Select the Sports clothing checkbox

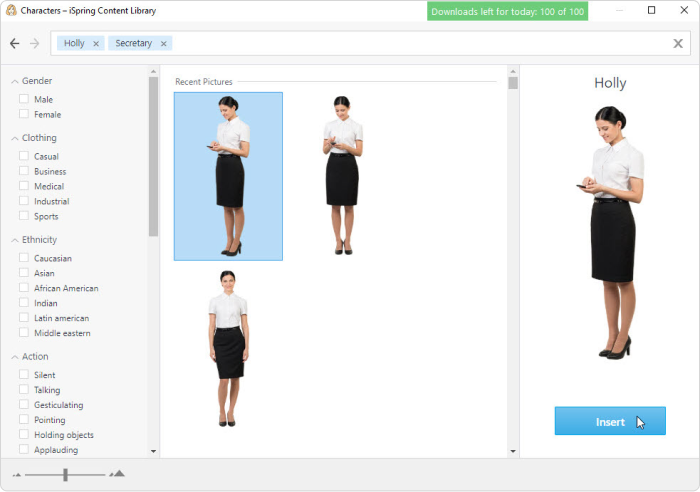click(x=24, y=216)
